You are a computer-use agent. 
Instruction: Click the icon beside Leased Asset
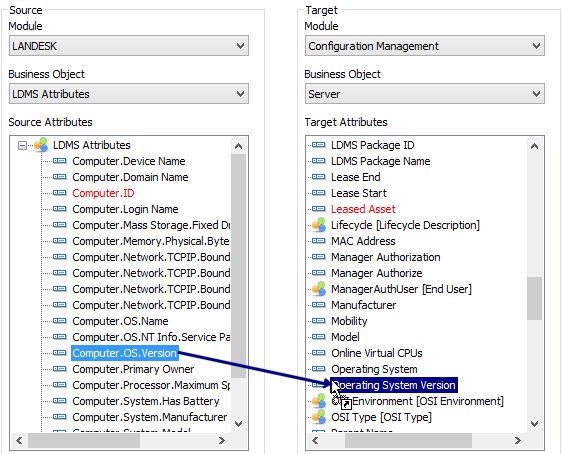[x=318, y=209]
